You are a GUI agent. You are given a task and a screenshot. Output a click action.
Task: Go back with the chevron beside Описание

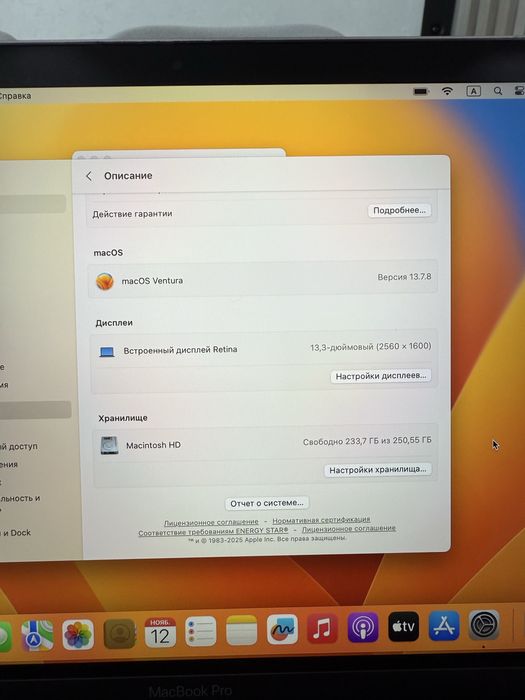[89, 176]
